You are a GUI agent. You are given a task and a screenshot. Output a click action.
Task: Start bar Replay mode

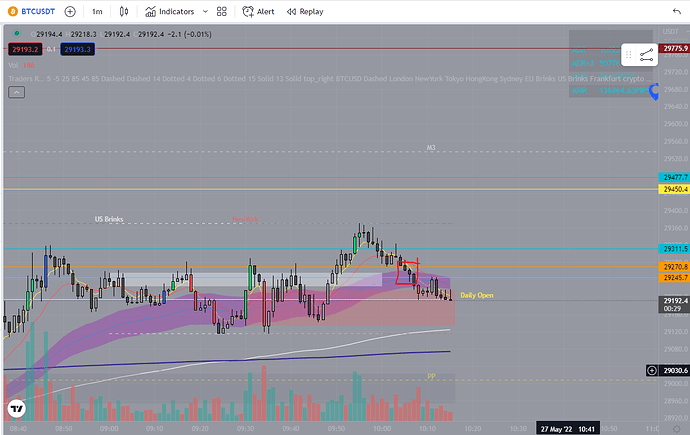(x=305, y=11)
